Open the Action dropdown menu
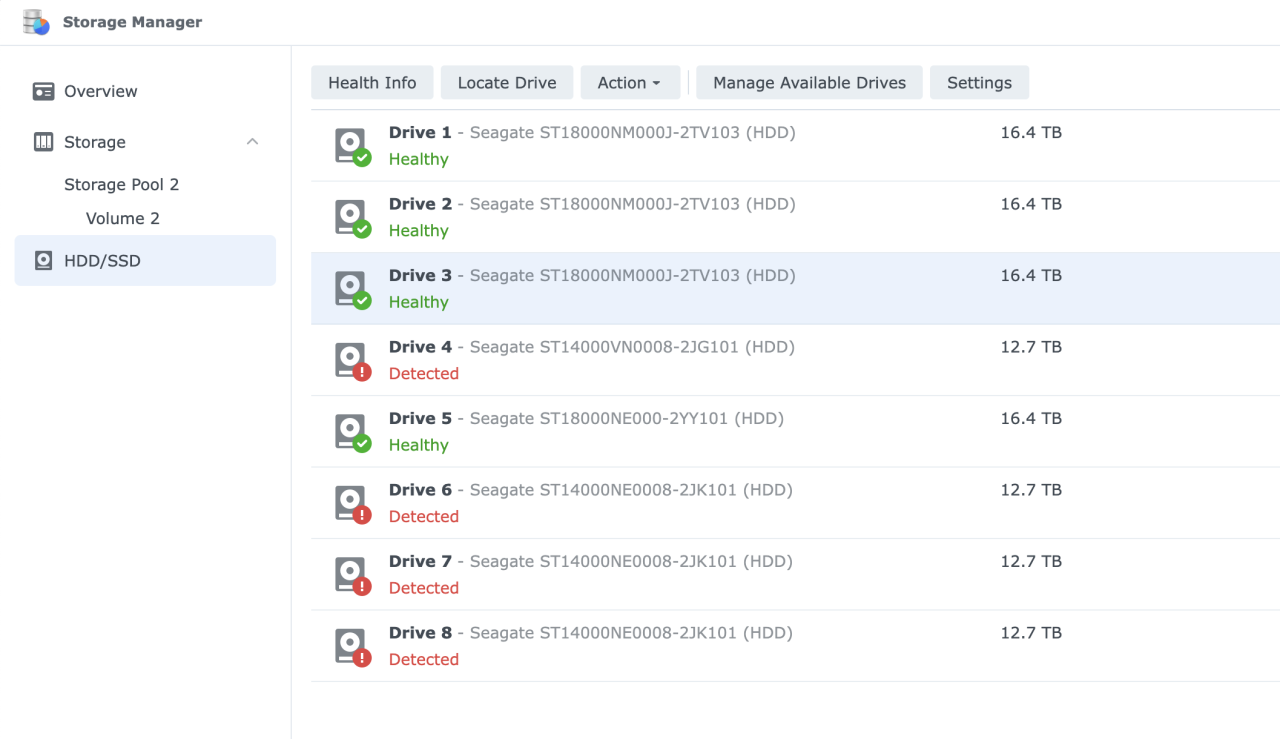Image resolution: width=1280 pixels, height=739 pixels. pos(629,83)
